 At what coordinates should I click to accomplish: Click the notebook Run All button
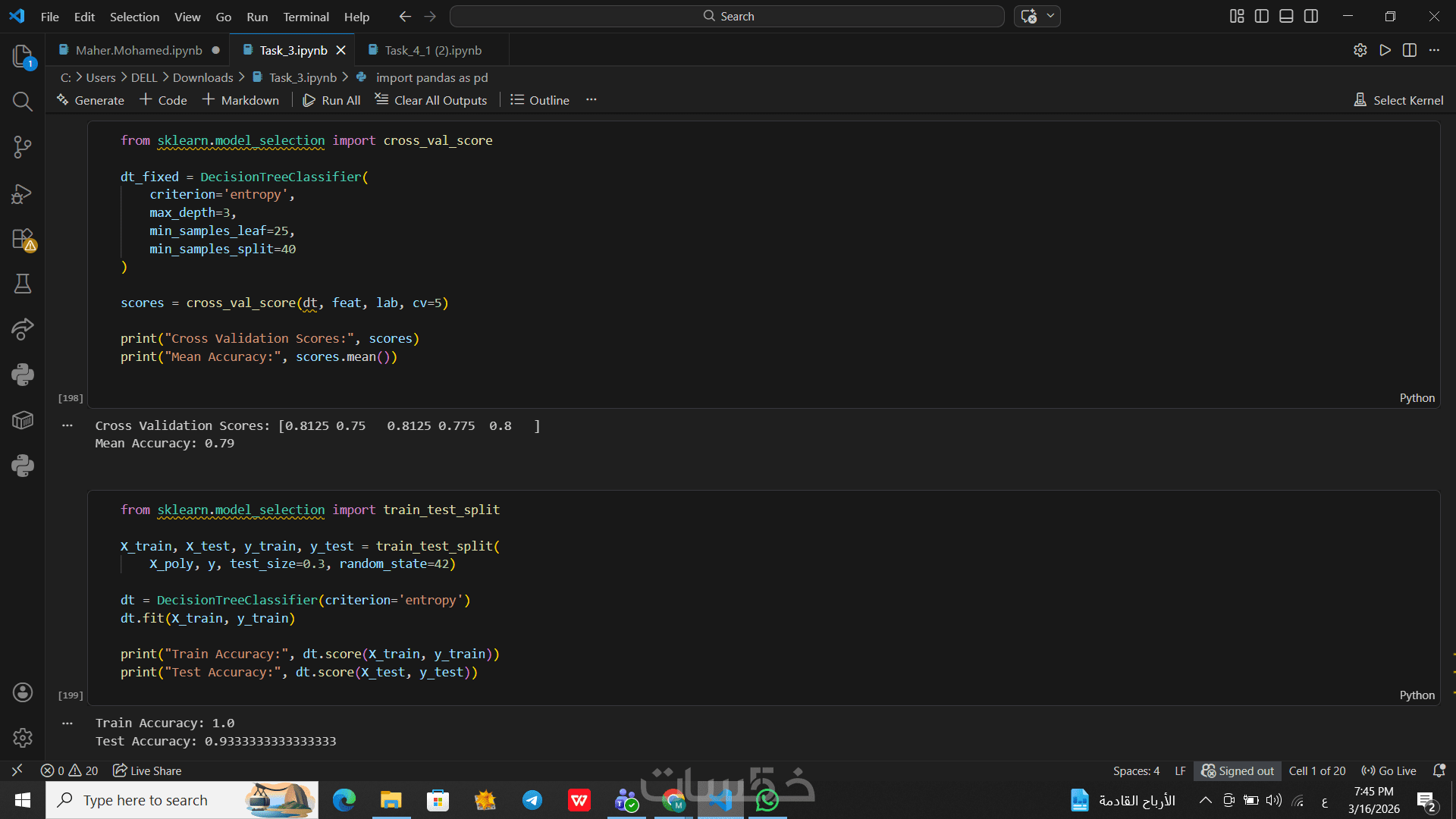click(x=331, y=100)
